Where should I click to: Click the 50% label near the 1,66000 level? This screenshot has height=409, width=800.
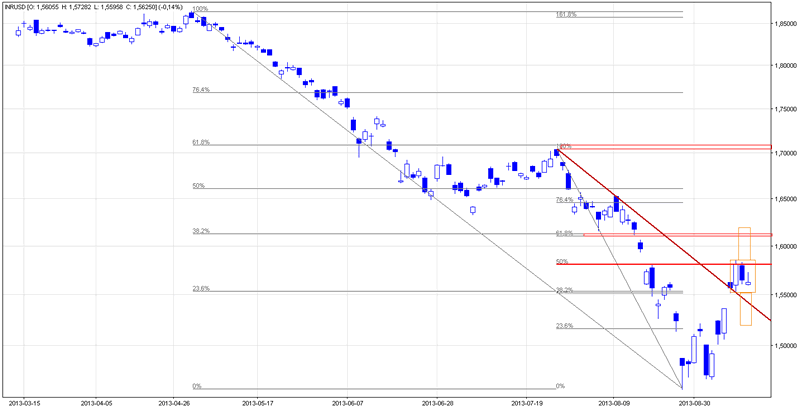[x=198, y=186]
